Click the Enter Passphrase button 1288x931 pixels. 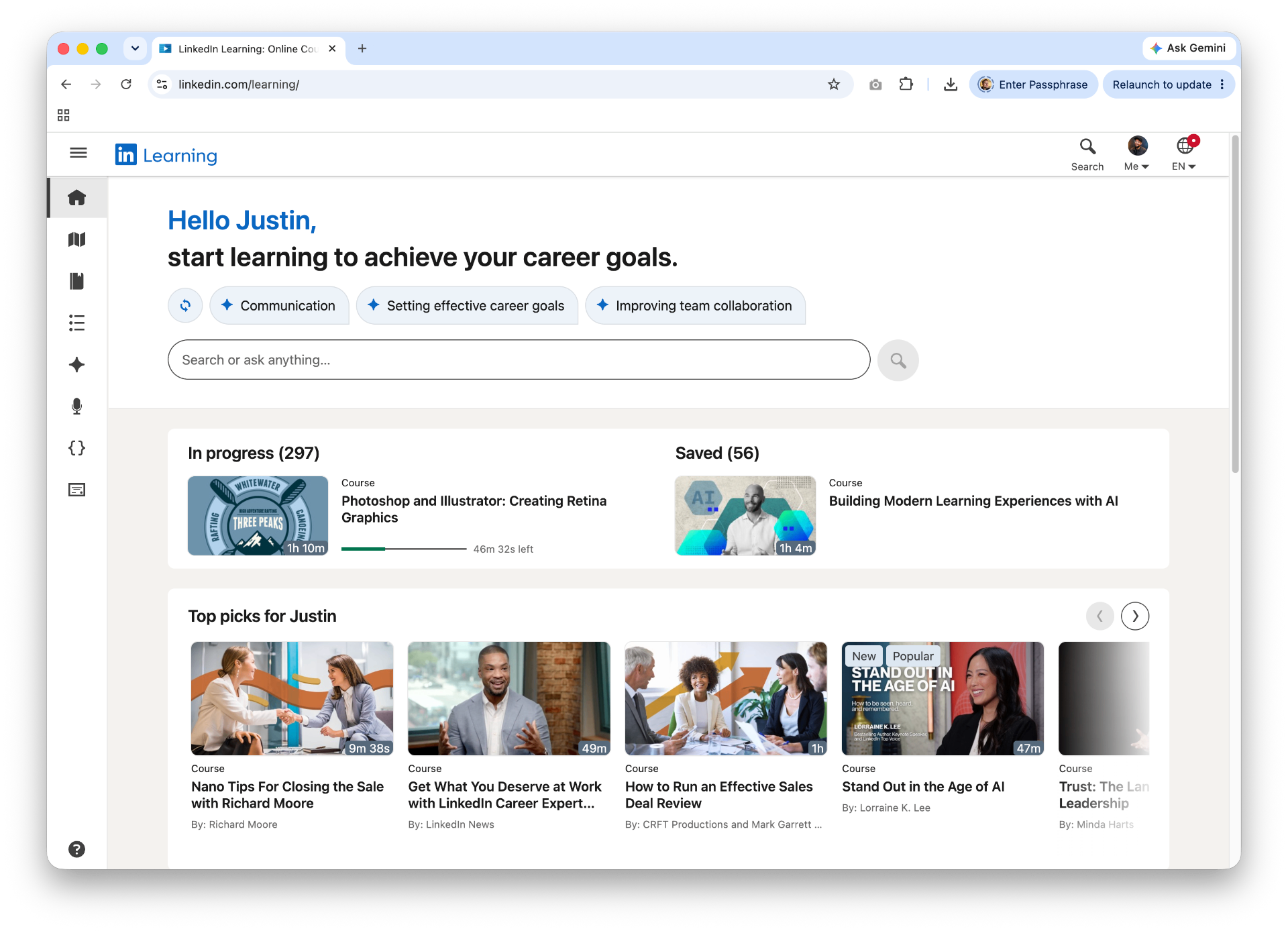[x=1033, y=85]
